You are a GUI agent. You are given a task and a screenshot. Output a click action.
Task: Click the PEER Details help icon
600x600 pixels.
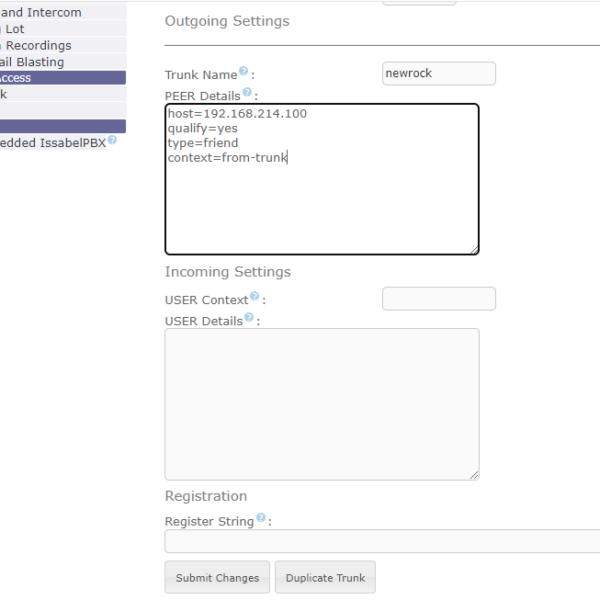[247, 94]
